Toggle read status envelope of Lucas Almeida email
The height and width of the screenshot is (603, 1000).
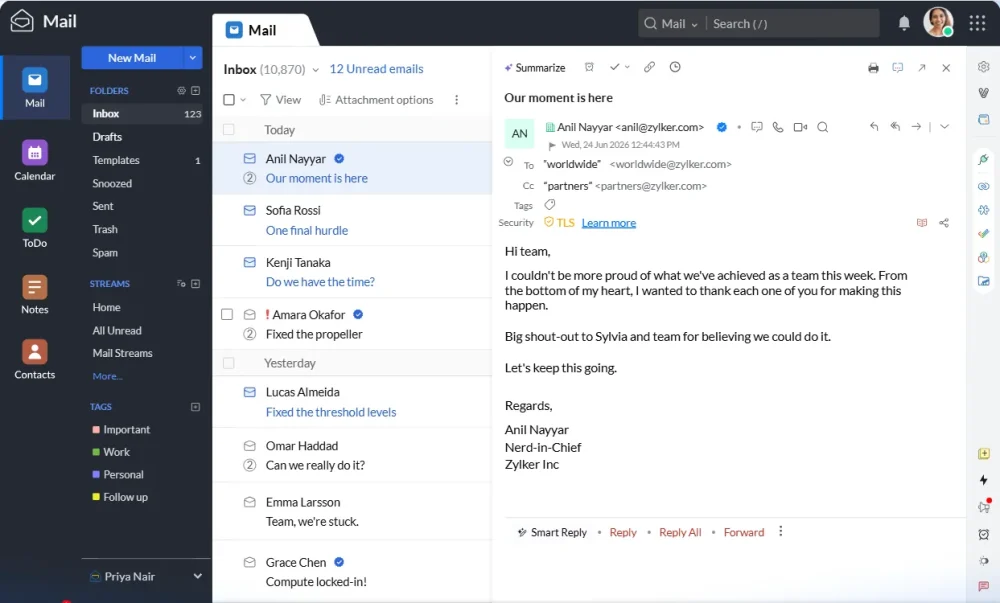(250, 392)
